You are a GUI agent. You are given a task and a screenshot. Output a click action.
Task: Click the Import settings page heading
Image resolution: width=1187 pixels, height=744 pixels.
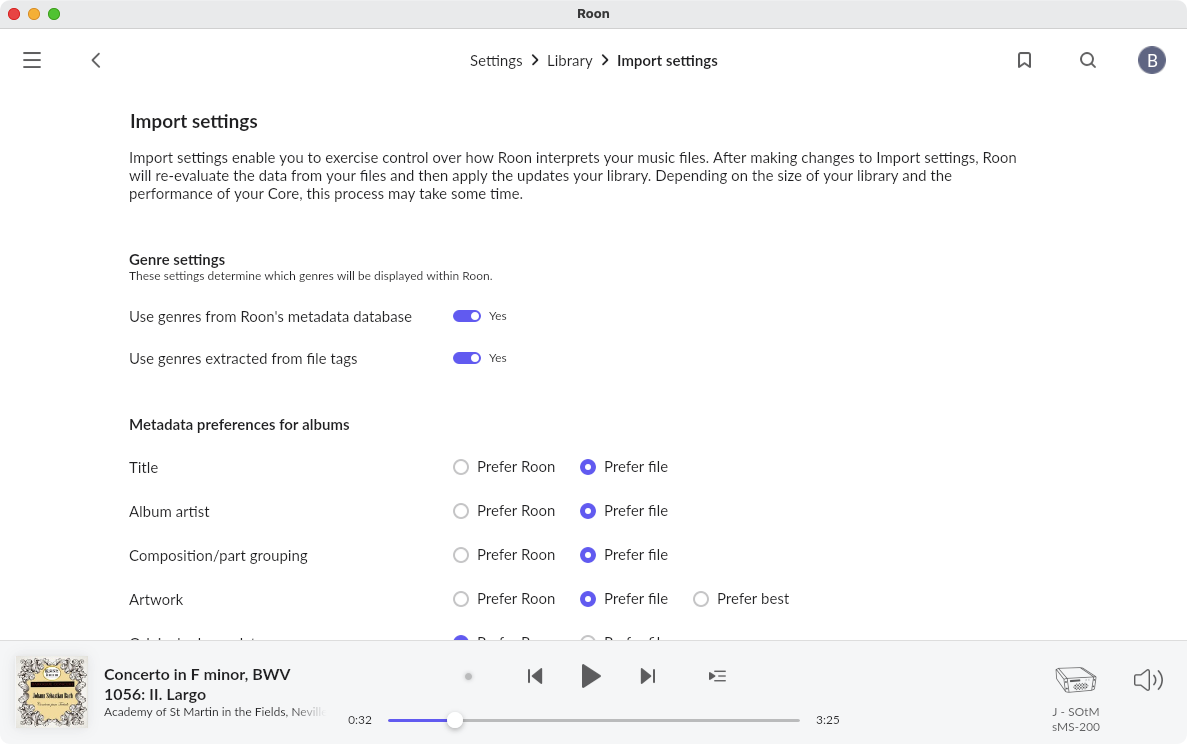(x=194, y=121)
